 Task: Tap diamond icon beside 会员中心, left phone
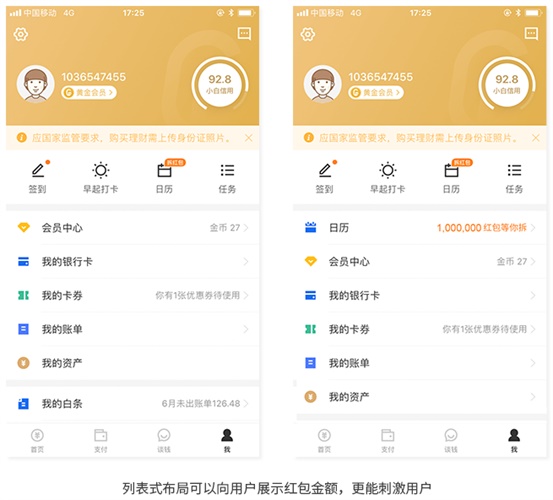(24, 227)
